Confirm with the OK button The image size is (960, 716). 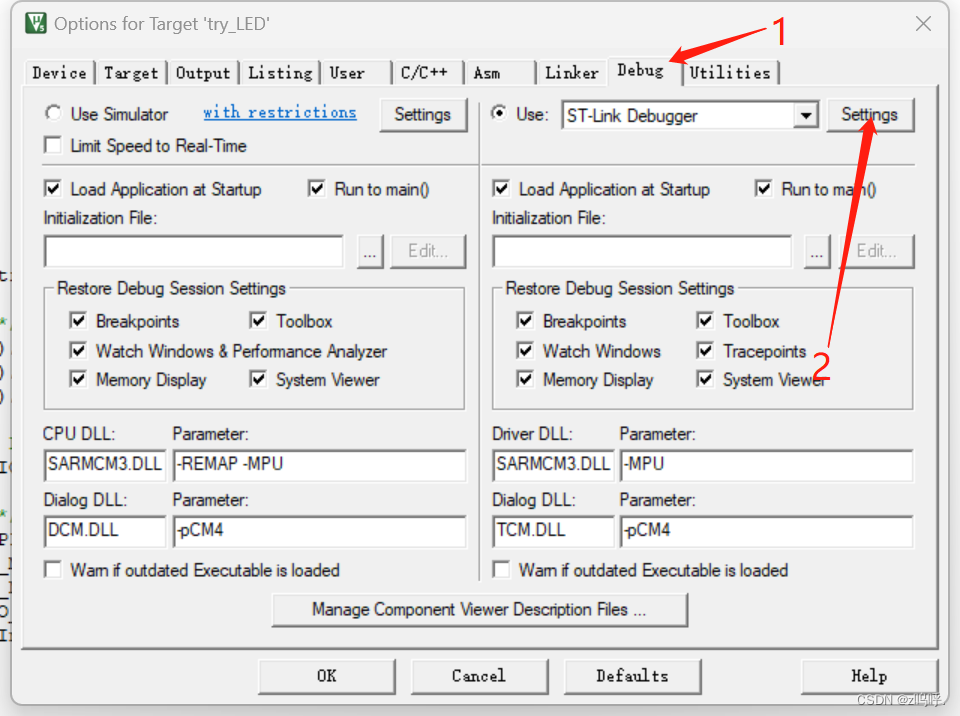[326, 676]
